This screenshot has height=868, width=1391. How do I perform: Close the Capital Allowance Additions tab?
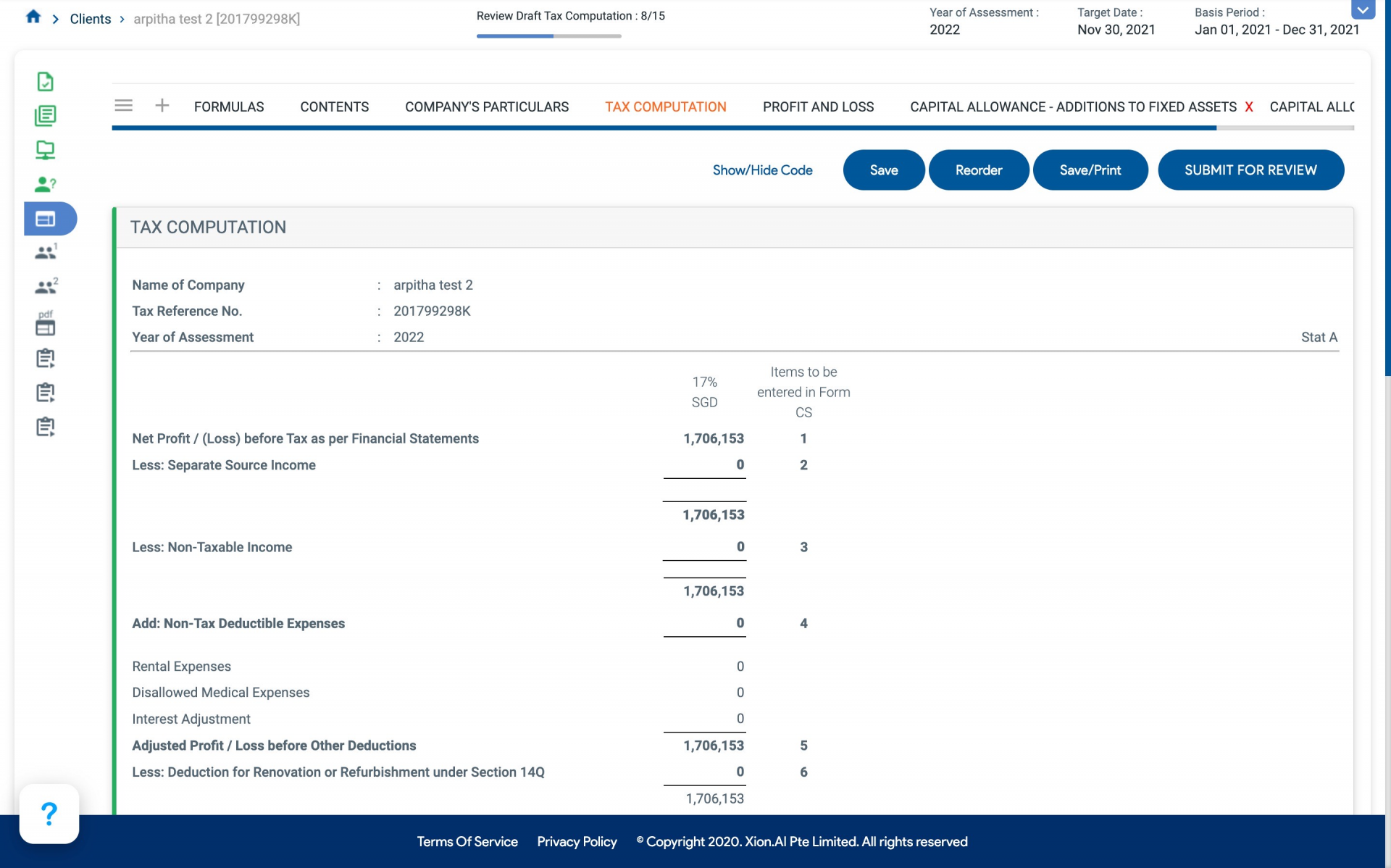tap(1249, 107)
